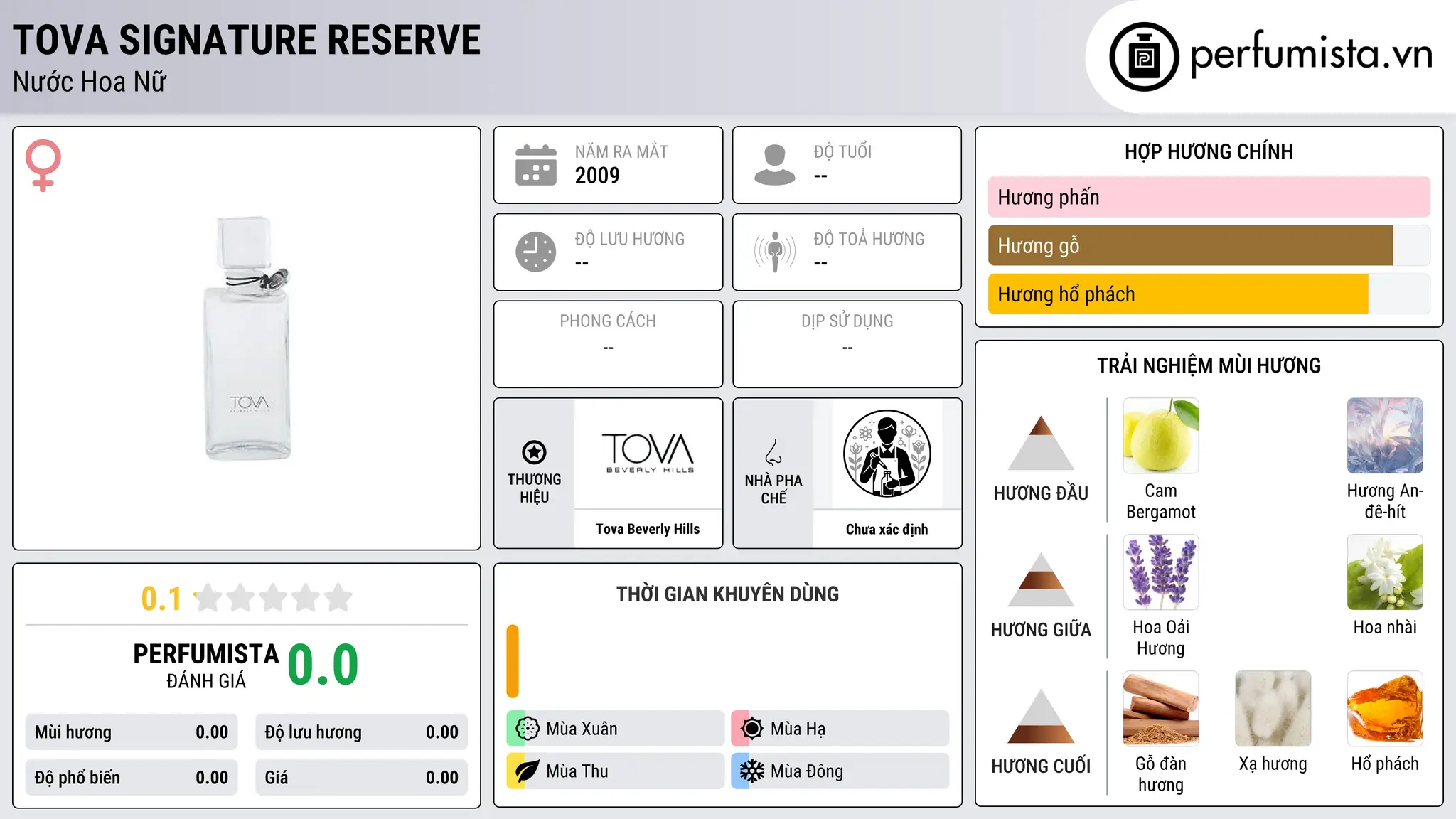This screenshot has height=819, width=1456.
Task: Click the Giá score of 0.00
Action: [442, 778]
